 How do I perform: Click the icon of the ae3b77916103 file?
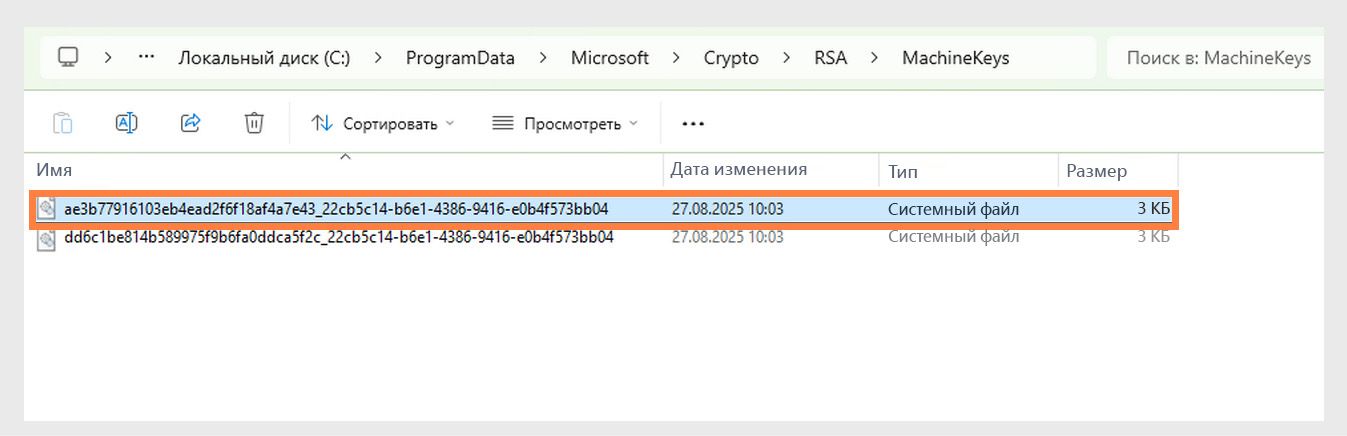tap(46, 209)
